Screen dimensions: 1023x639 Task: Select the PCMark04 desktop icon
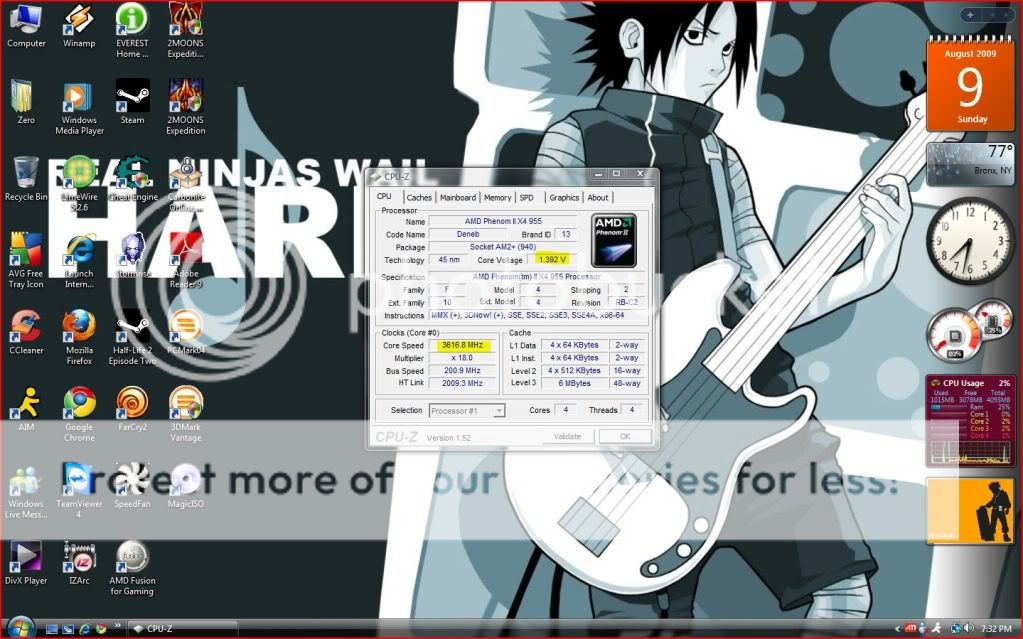(186, 332)
